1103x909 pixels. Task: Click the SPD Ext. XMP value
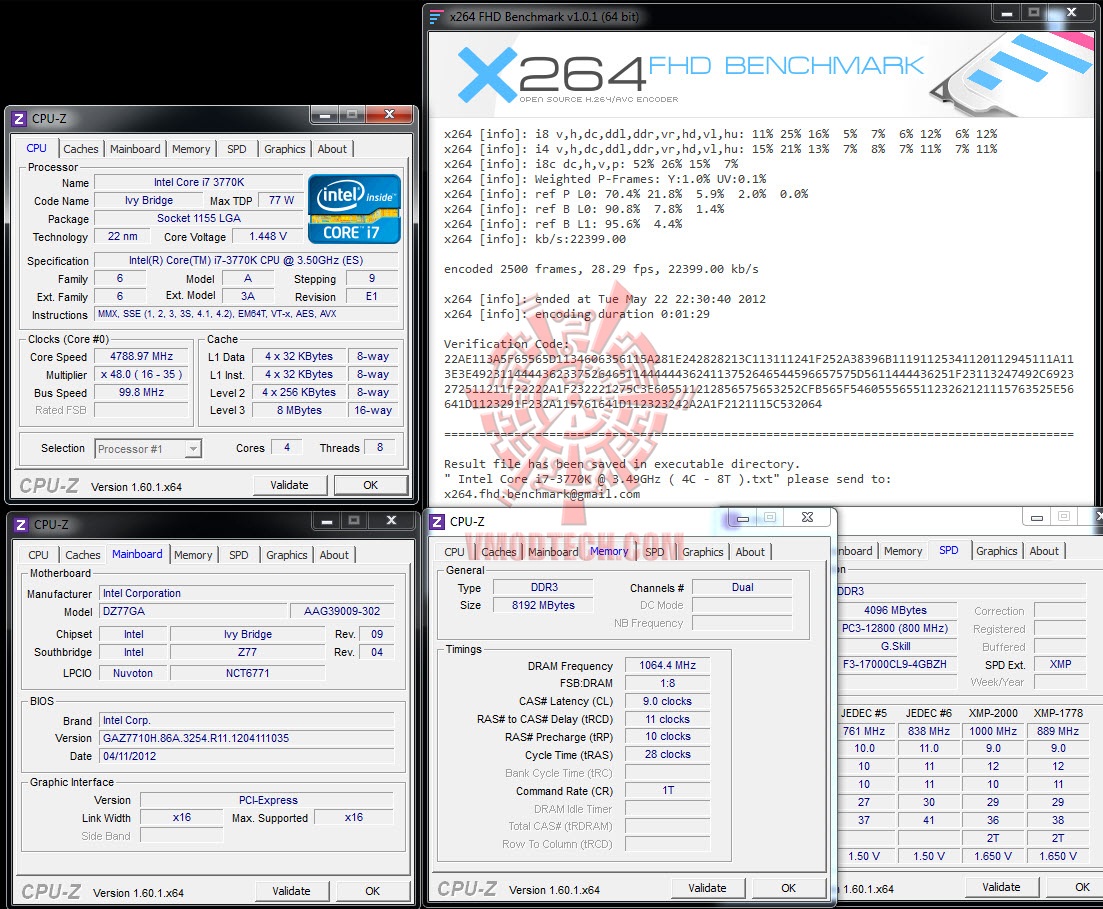pos(1060,664)
